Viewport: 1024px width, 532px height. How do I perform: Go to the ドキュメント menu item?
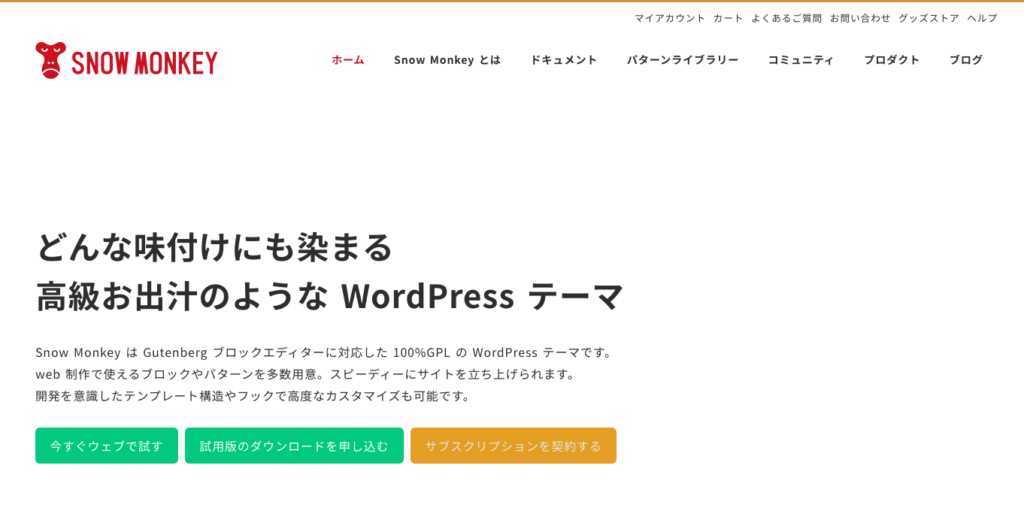(x=564, y=60)
